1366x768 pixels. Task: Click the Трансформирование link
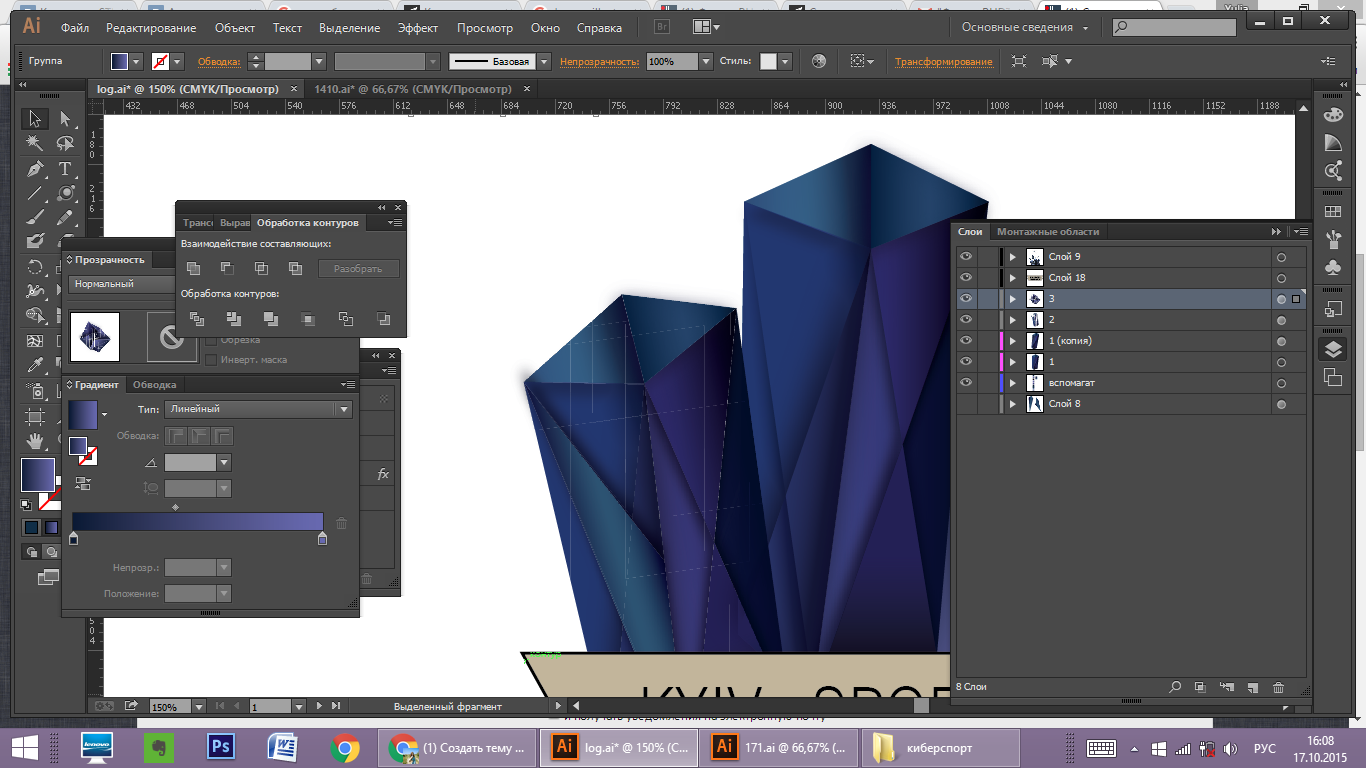click(x=943, y=62)
